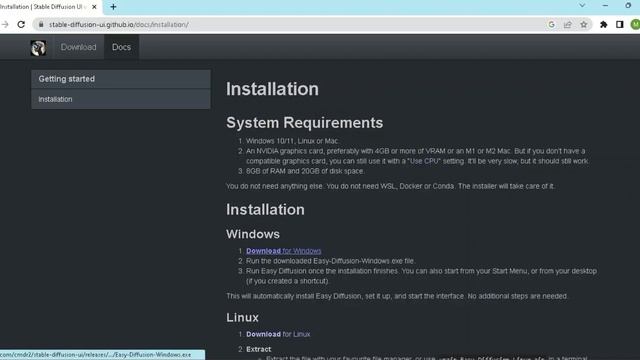Click the Download for Windows link
The image size is (640, 360).
click(x=283, y=251)
